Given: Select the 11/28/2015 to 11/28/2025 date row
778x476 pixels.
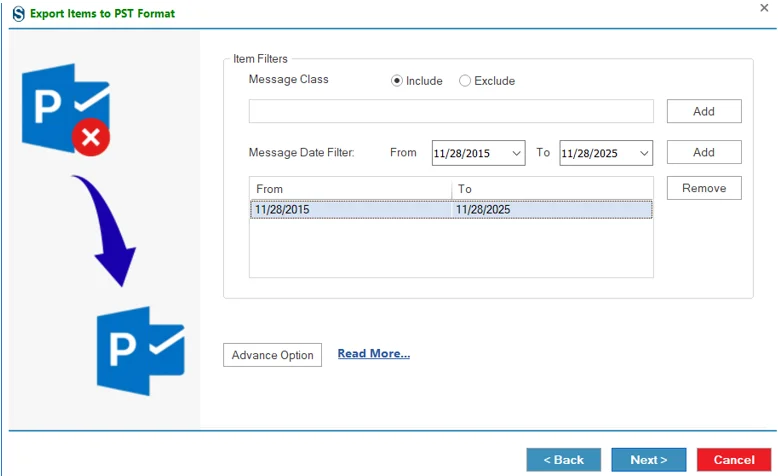Looking at the screenshot, I should click(451, 209).
